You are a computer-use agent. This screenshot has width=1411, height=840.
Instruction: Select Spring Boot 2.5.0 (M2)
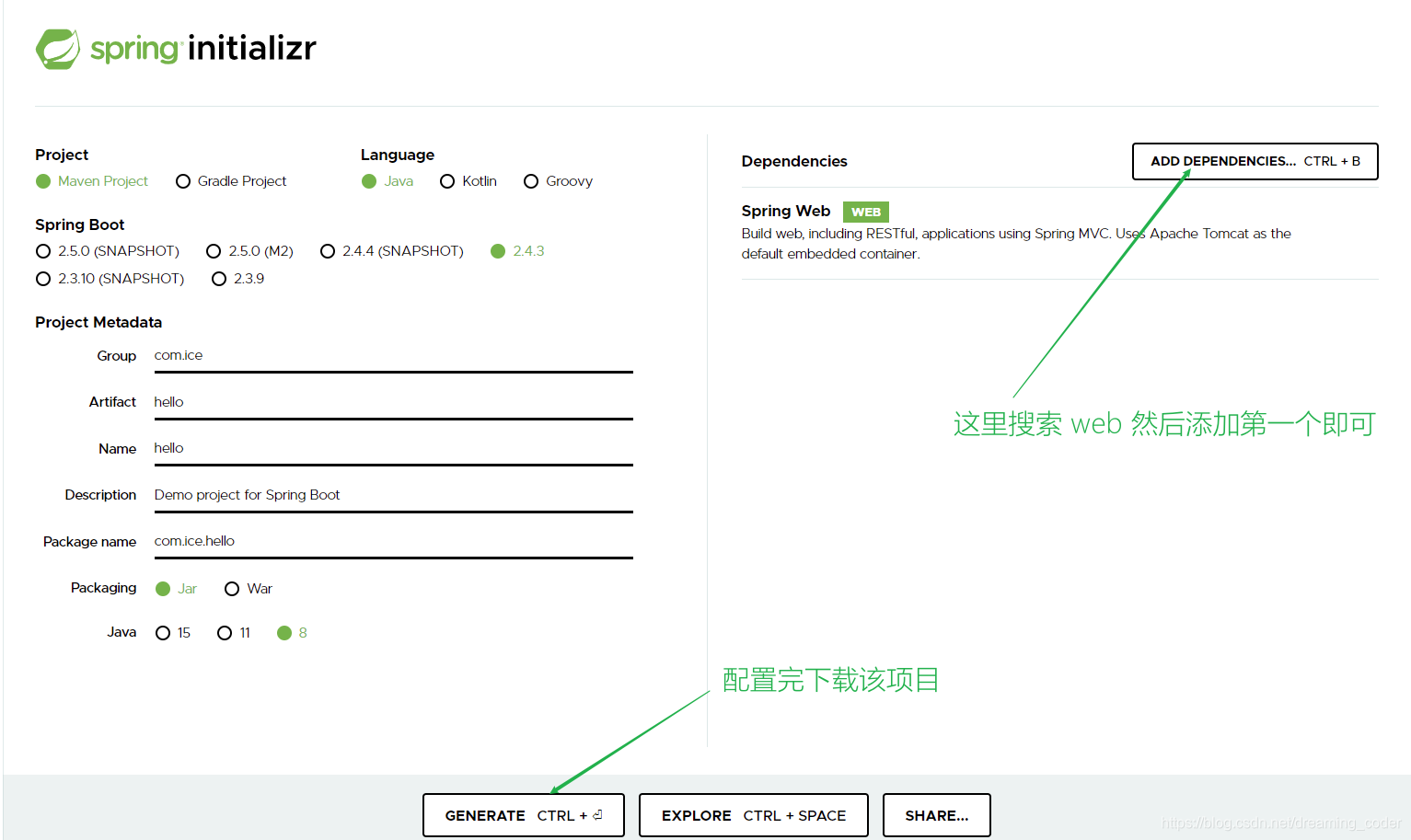point(249,251)
